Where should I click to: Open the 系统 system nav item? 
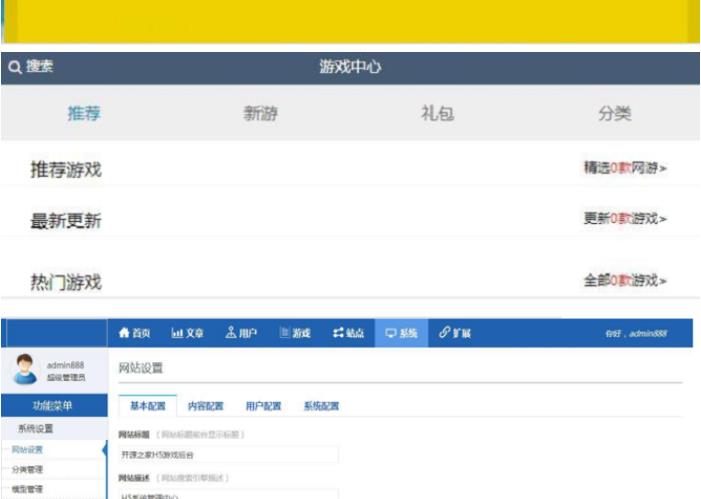pos(401,333)
